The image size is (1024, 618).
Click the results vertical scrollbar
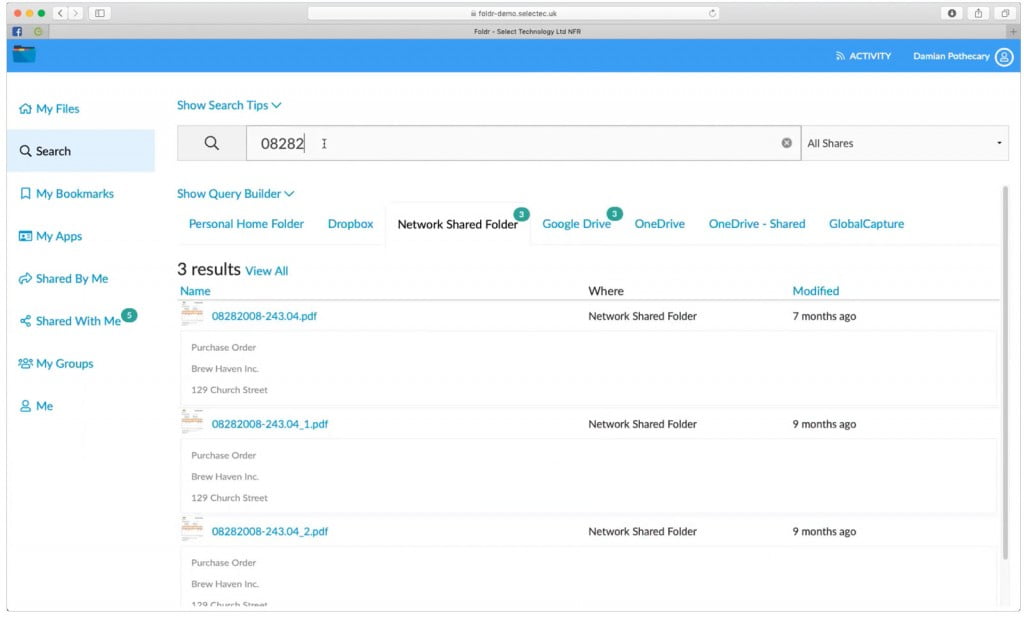1005,372
